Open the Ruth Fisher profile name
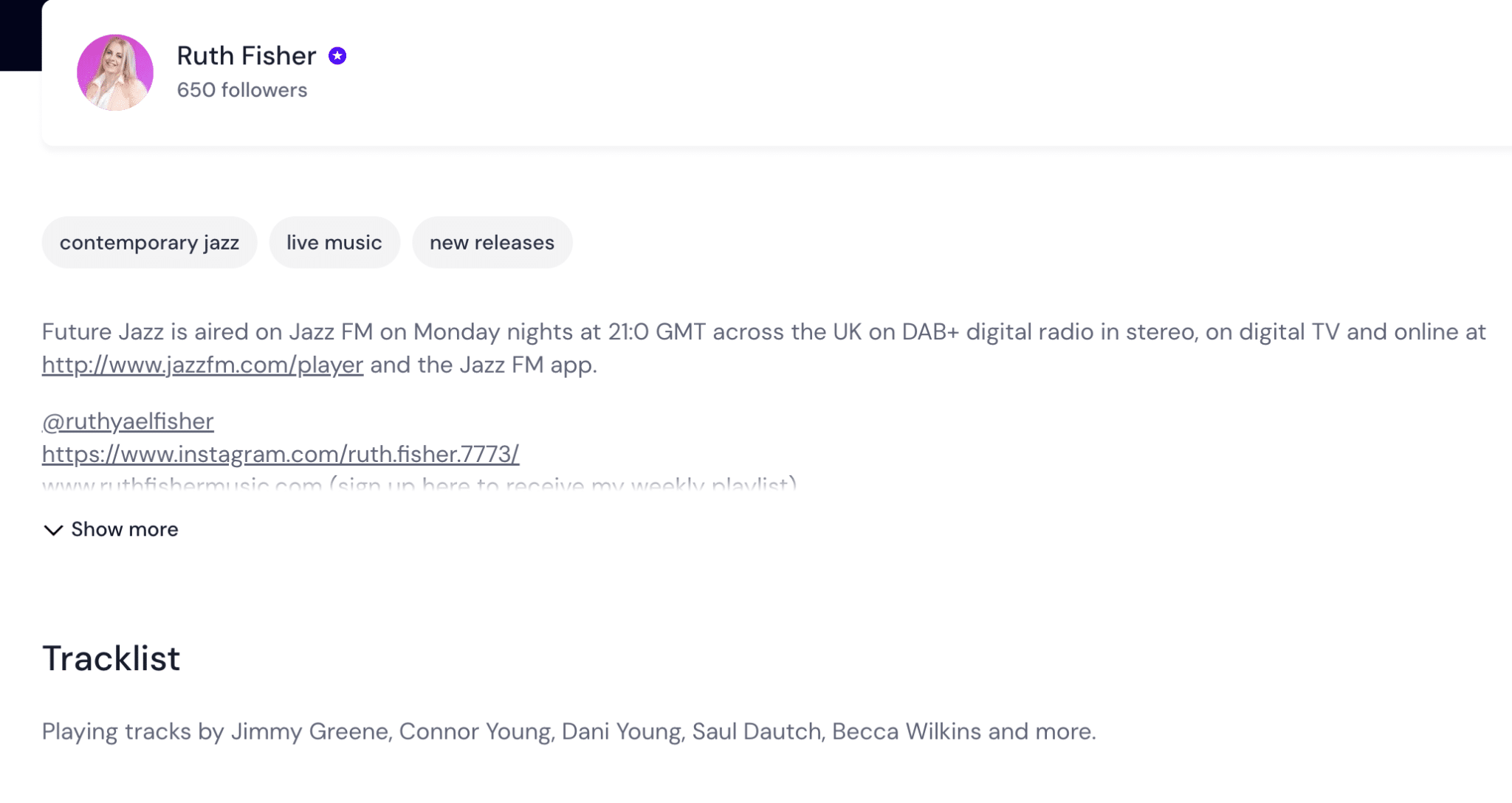1512x803 pixels. pyautogui.click(x=247, y=55)
